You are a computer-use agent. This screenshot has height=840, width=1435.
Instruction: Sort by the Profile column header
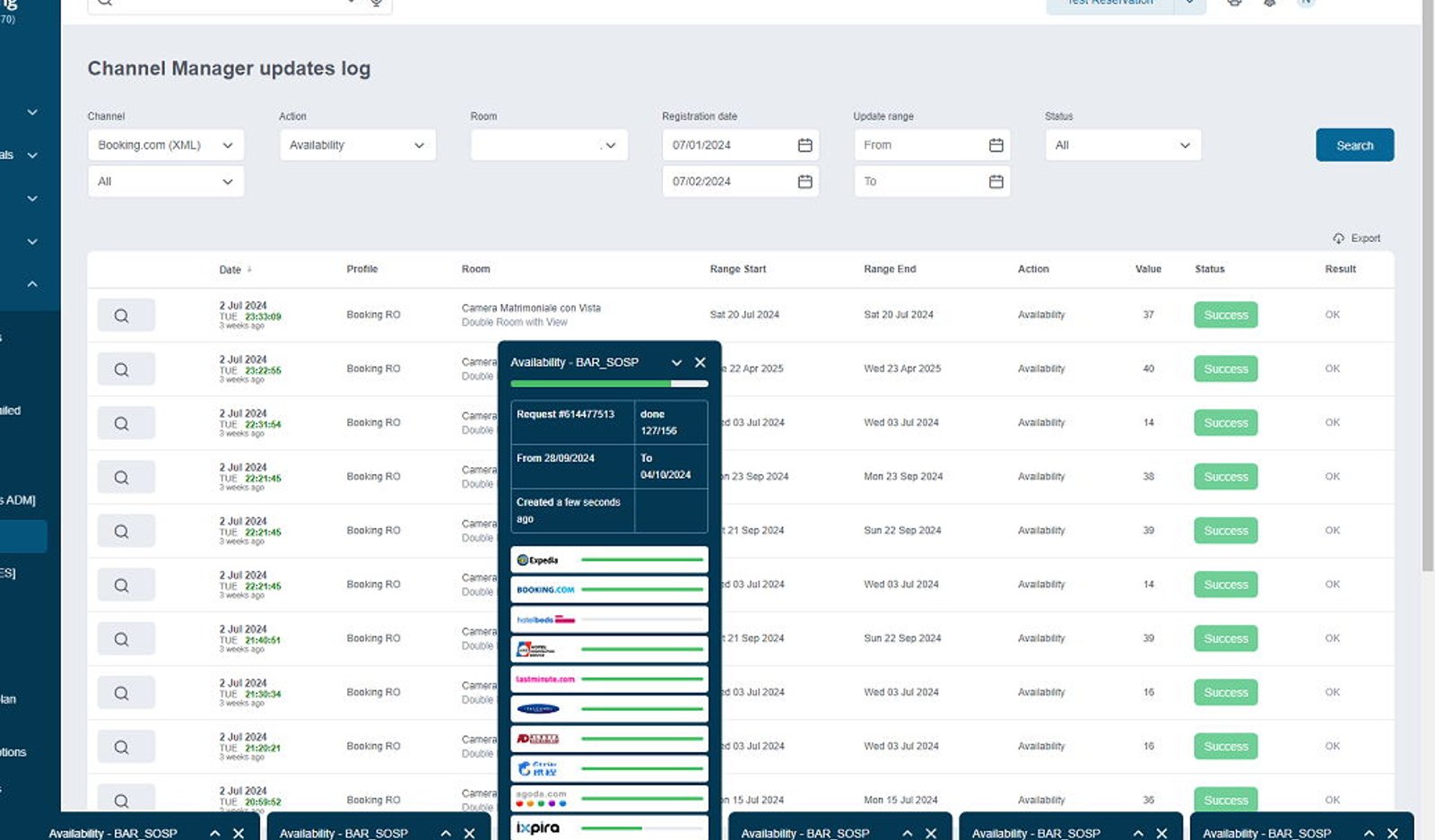coord(362,269)
